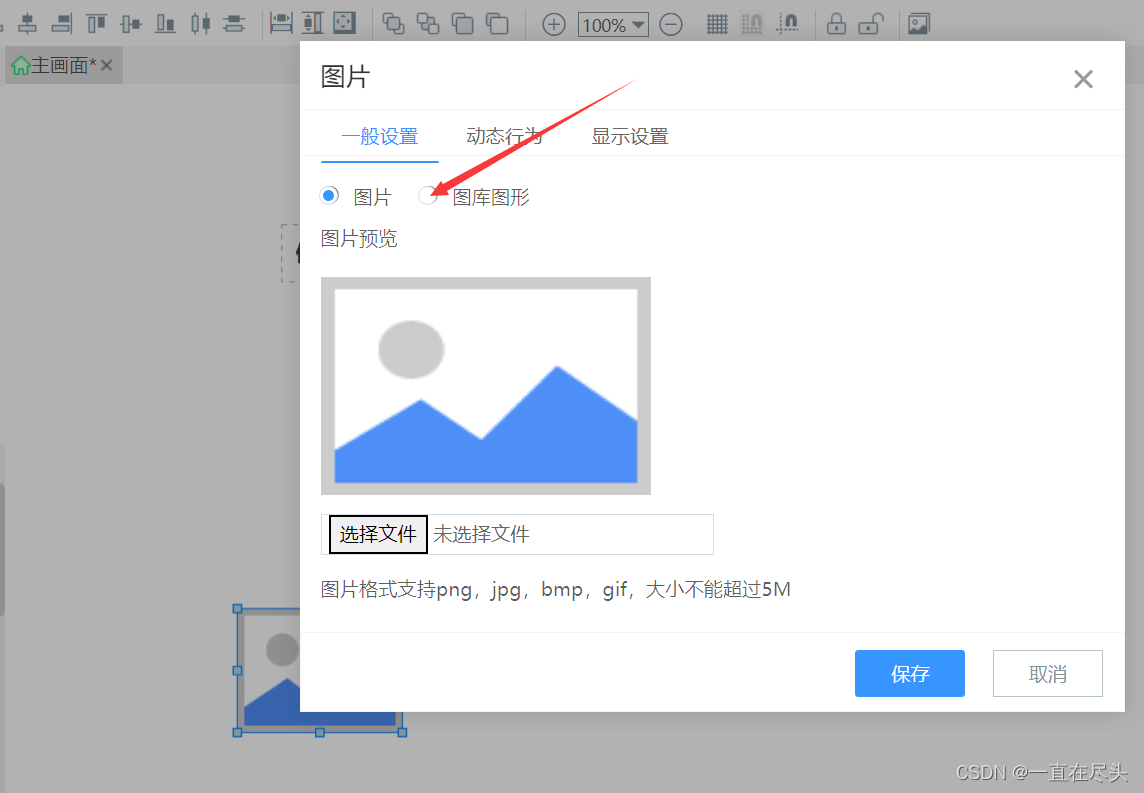This screenshot has height=793, width=1144.
Task: Zoom out with the minus circle icon
Action: [670, 25]
